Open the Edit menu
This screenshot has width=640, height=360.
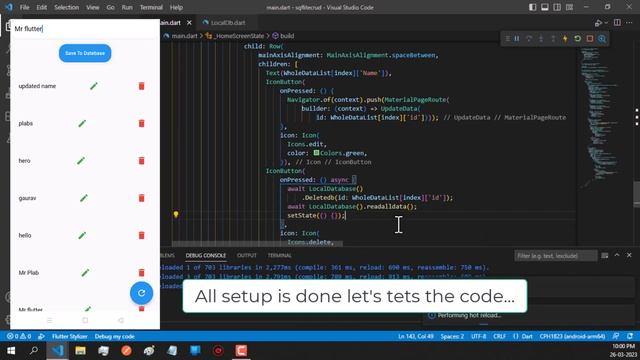click(42, 7)
